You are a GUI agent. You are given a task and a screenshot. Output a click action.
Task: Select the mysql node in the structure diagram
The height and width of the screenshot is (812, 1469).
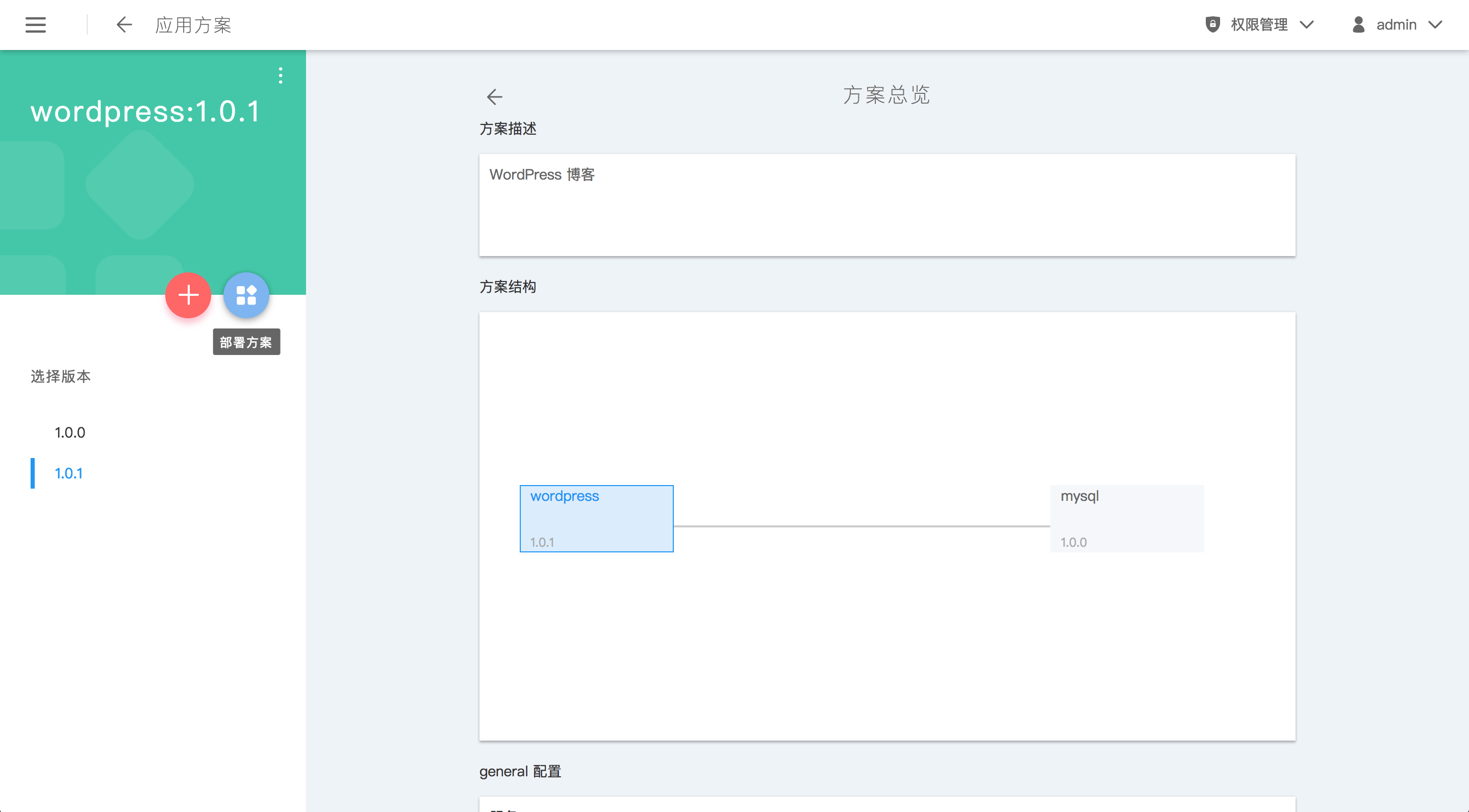pos(1127,518)
